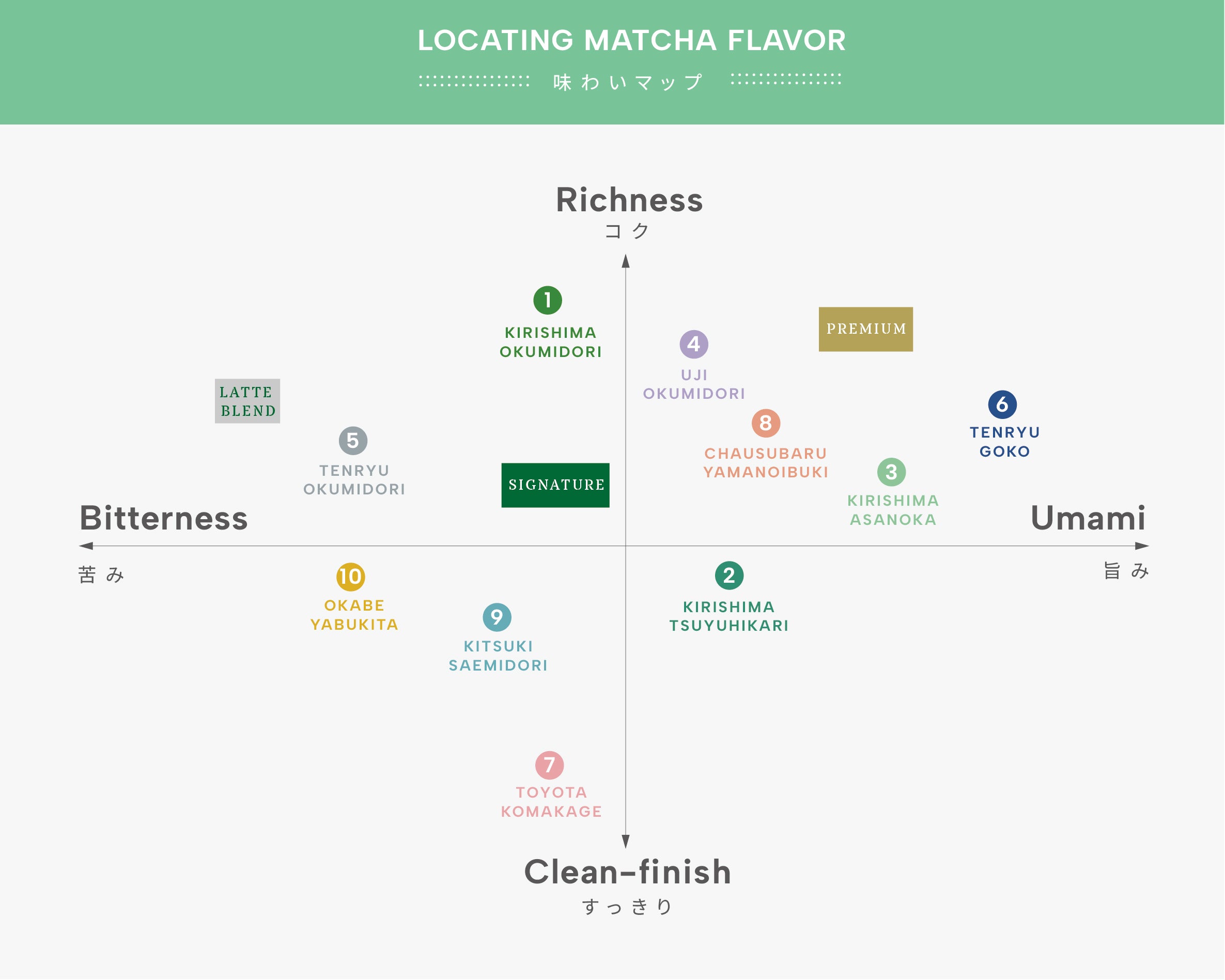Select the gray LATTE BLEND badge

click(247, 401)
